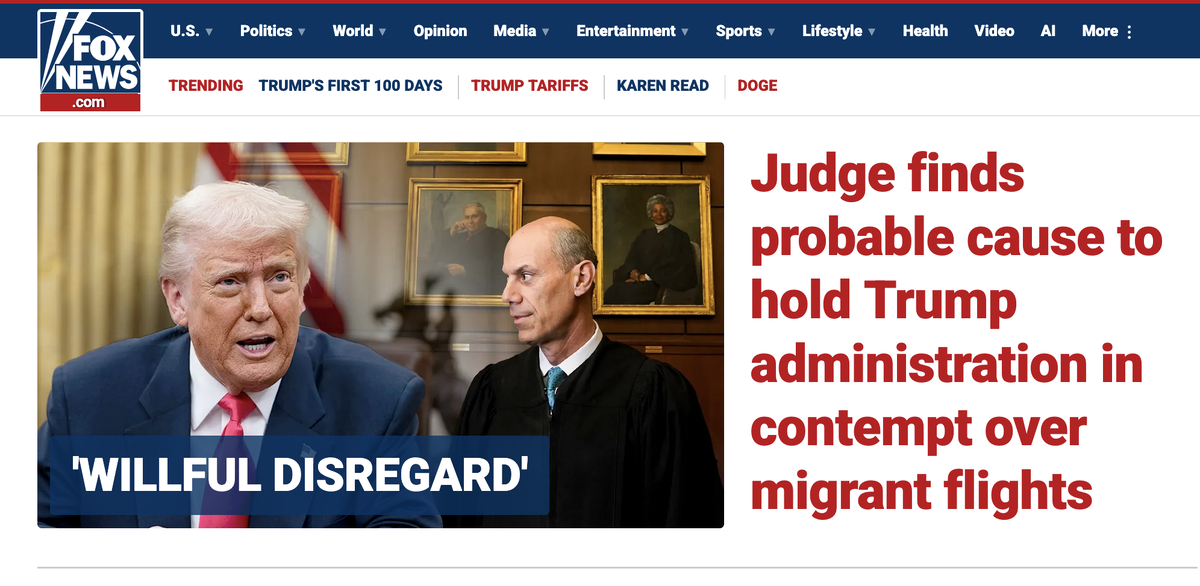Expand the Media dropdown arrow
The image size is (1200, 586).
click(545, 32)
